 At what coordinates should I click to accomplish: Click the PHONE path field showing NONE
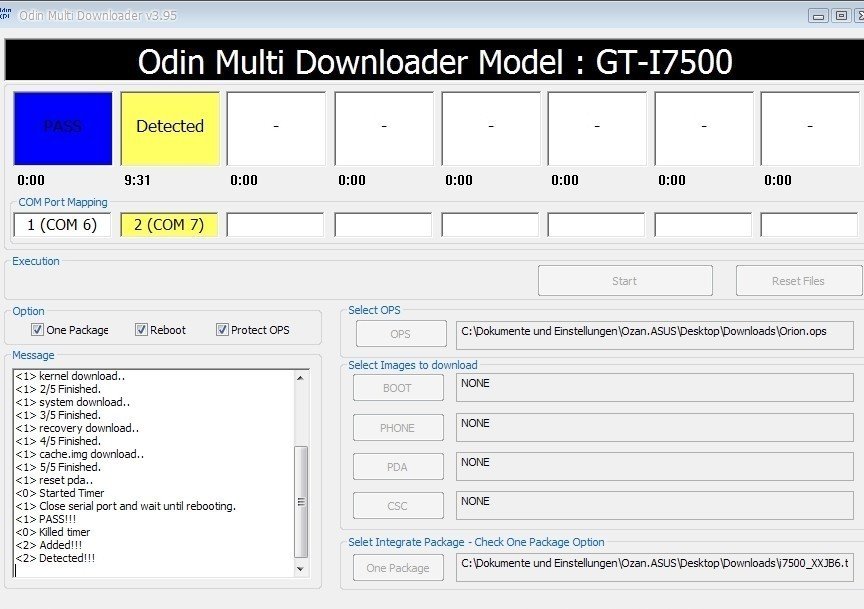(x=655, y=428)
